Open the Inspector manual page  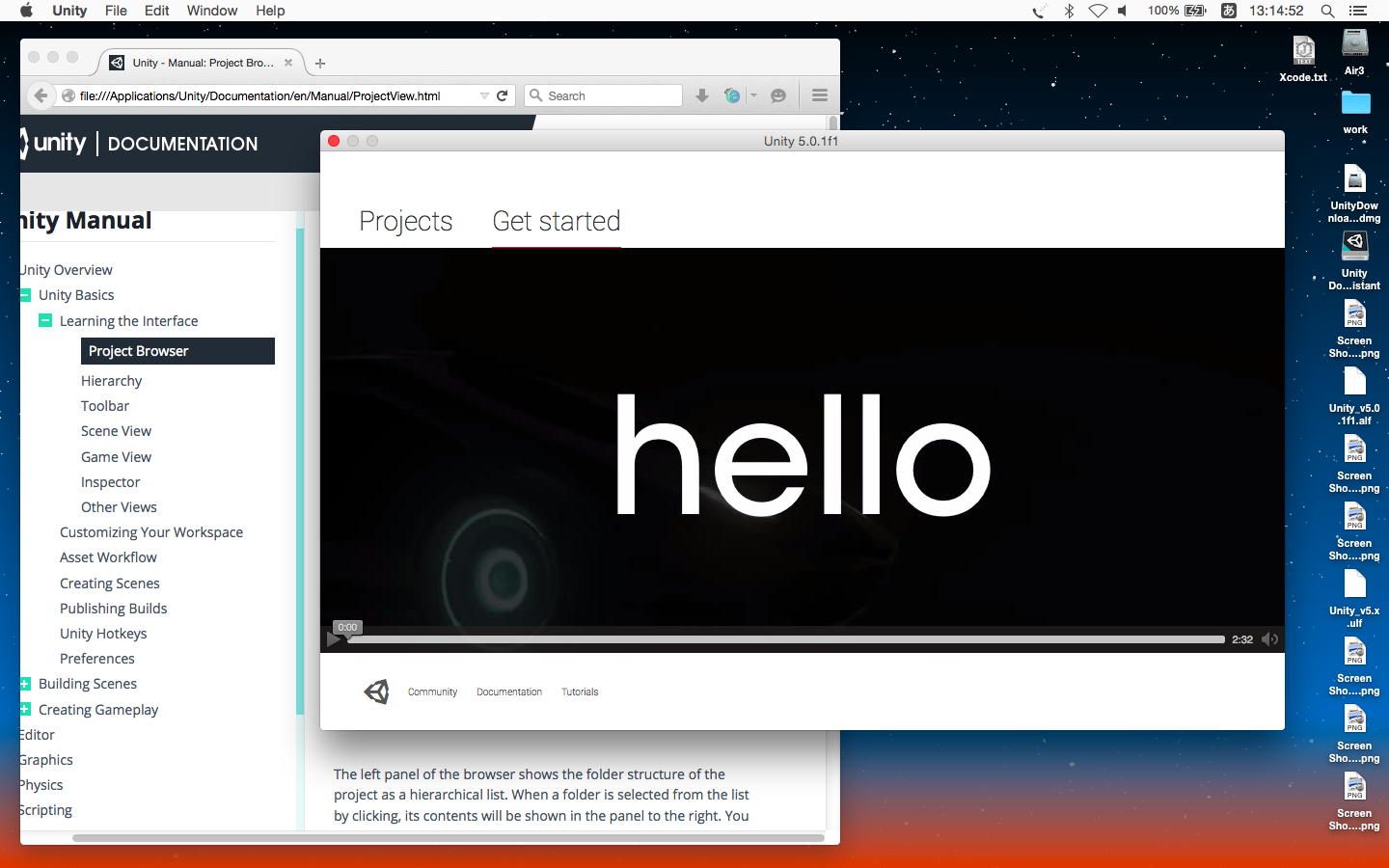tap(110, 482)
